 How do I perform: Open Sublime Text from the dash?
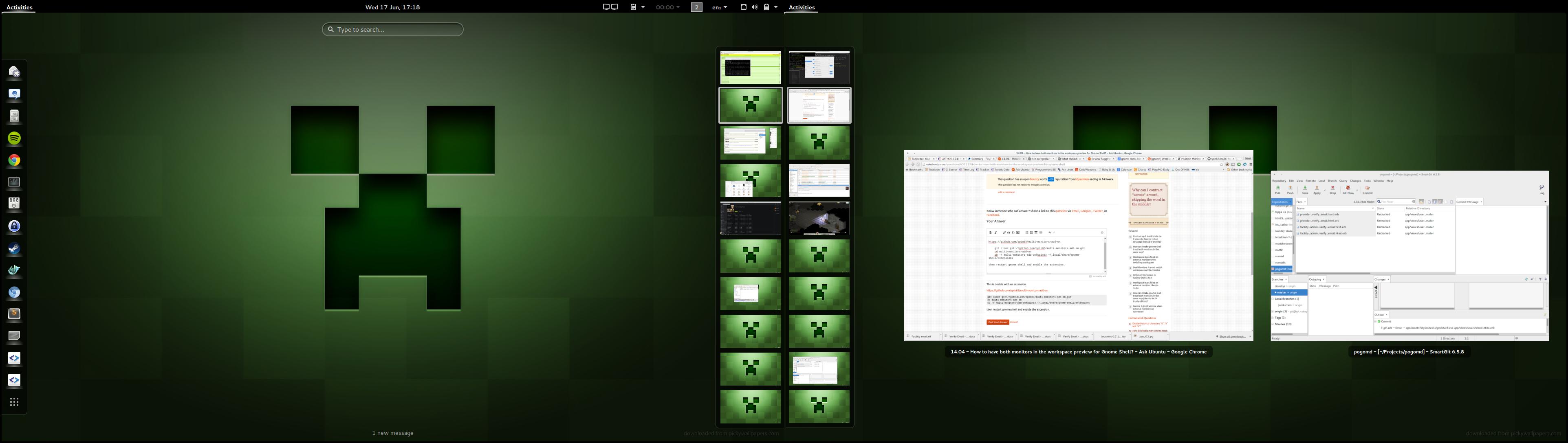pyautogui.click(x=14, y=314)
